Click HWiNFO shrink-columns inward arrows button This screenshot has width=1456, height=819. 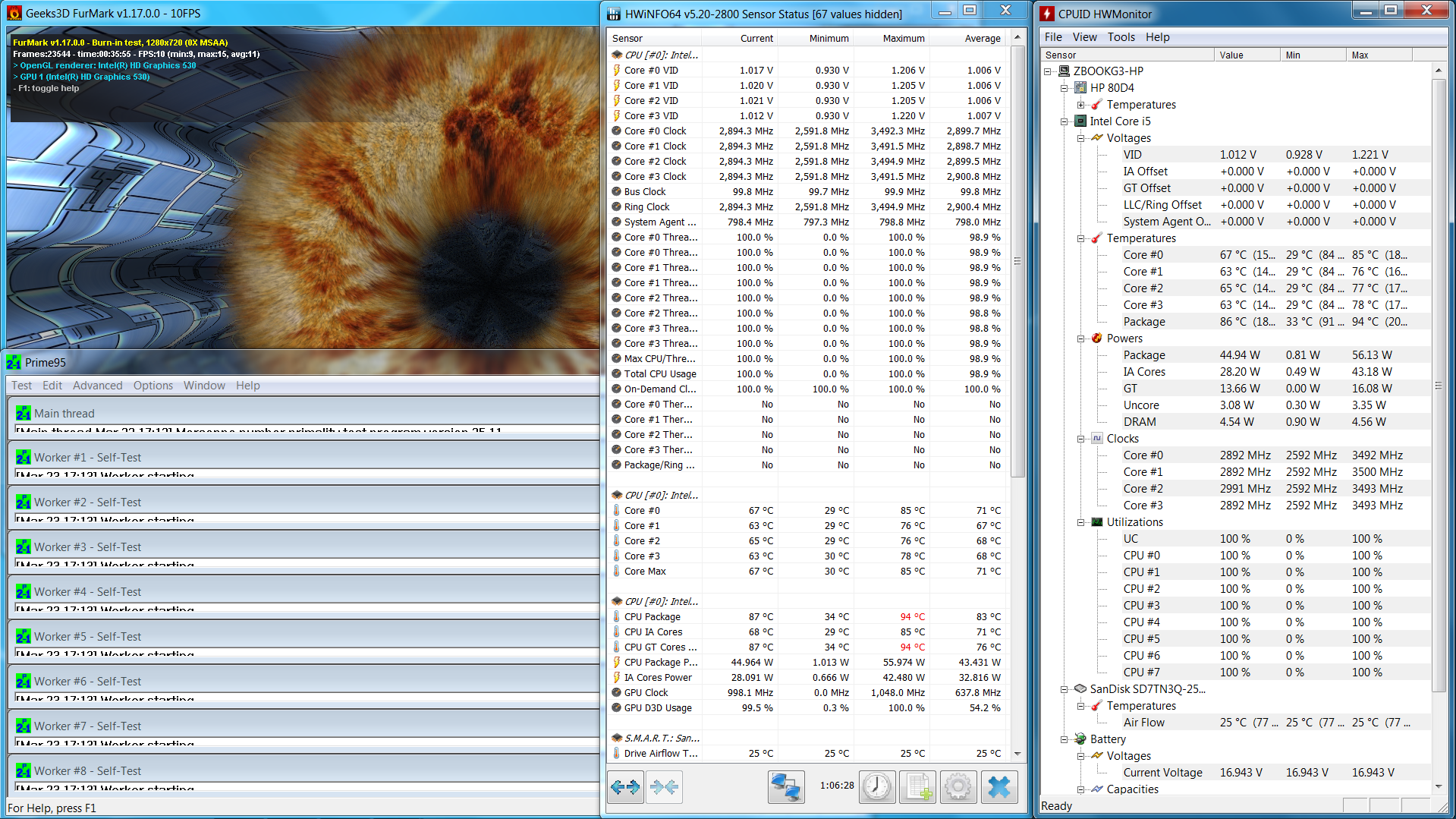click(x=665, y=786)
